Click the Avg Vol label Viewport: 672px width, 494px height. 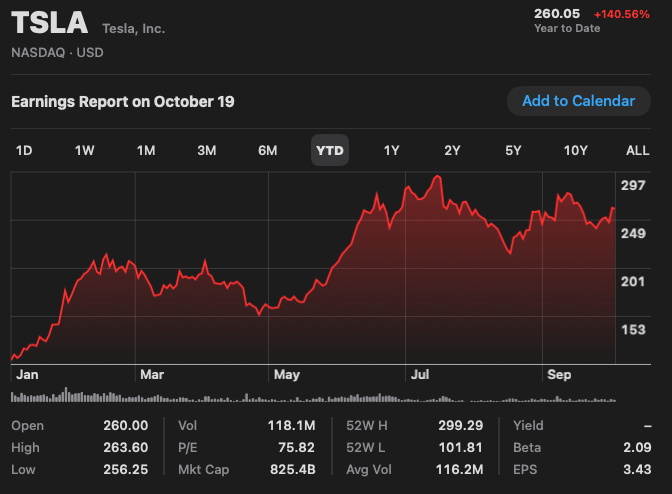coord(369,469)
